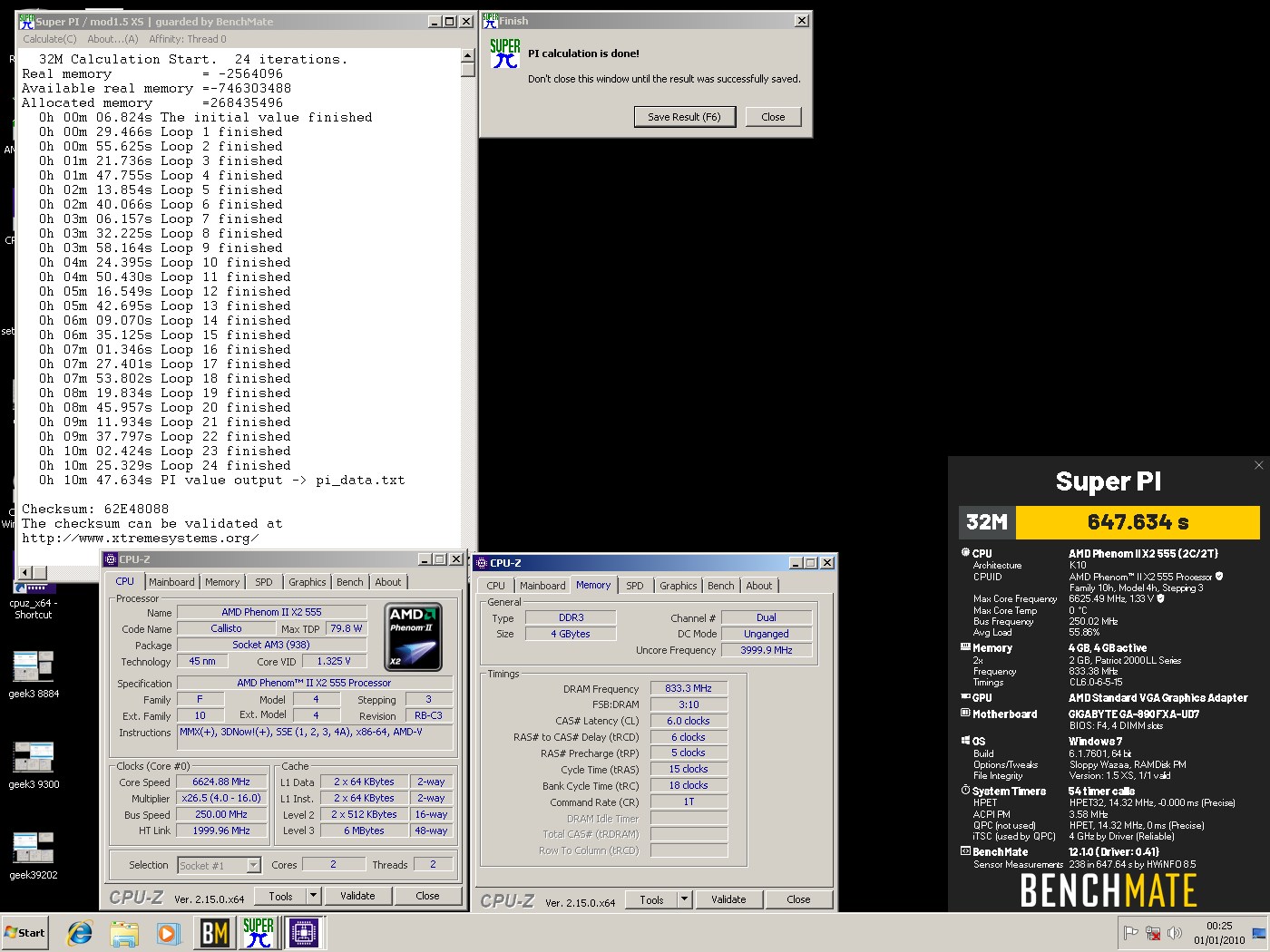Open About tab in left CPU-Z

click(x=388, y=582)
